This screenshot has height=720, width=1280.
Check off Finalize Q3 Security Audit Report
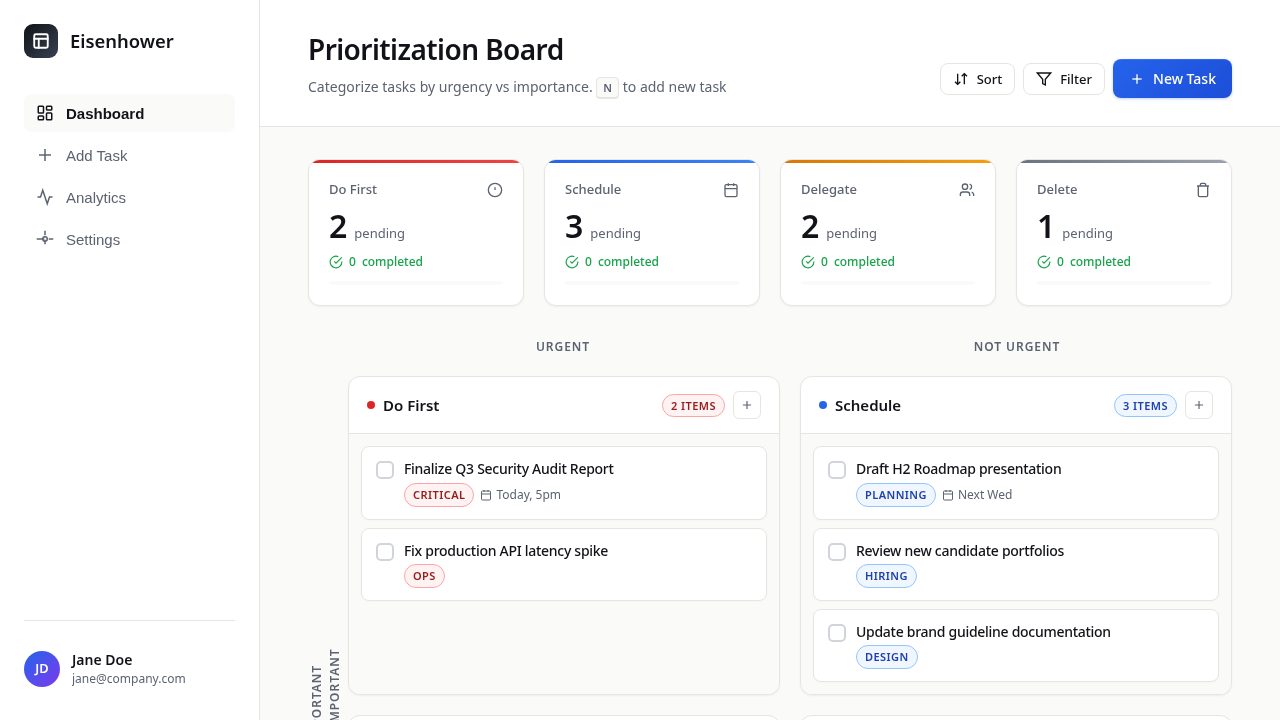point(385,470)
